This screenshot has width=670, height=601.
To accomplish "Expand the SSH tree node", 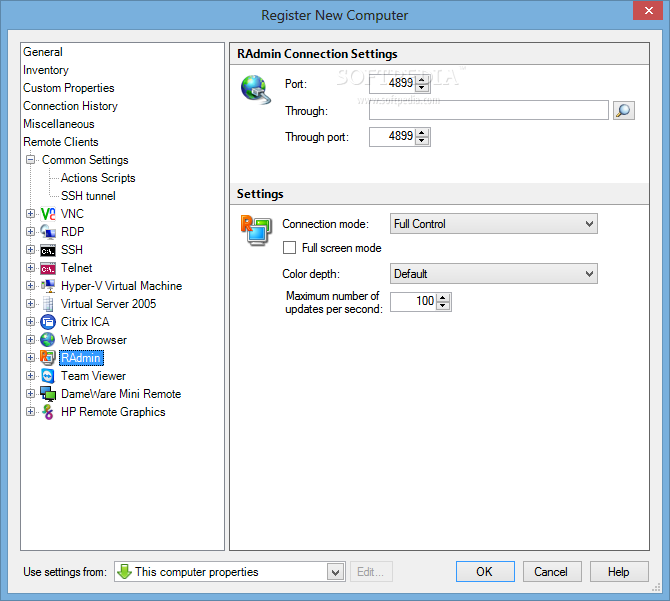I will tap(30, 249).
